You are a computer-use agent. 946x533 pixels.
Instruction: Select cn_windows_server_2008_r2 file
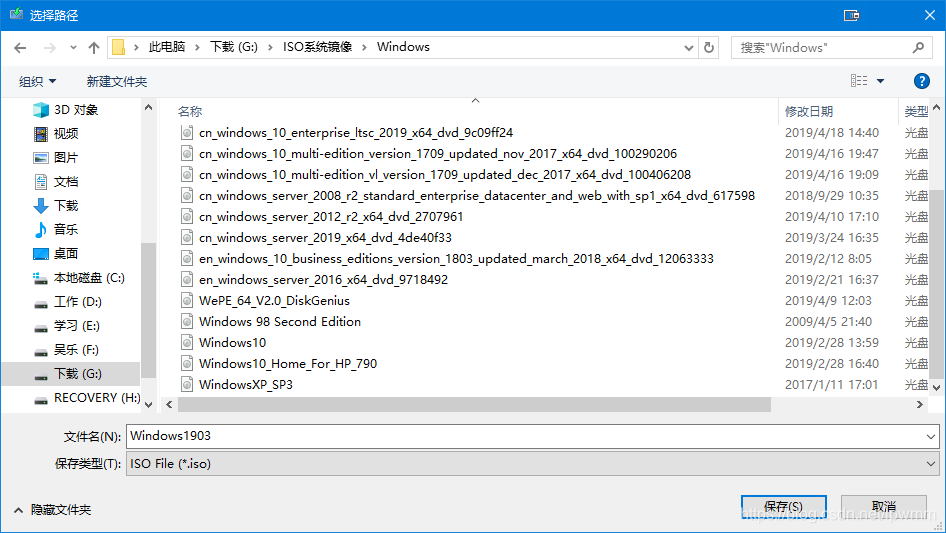[x=477, y=196]
